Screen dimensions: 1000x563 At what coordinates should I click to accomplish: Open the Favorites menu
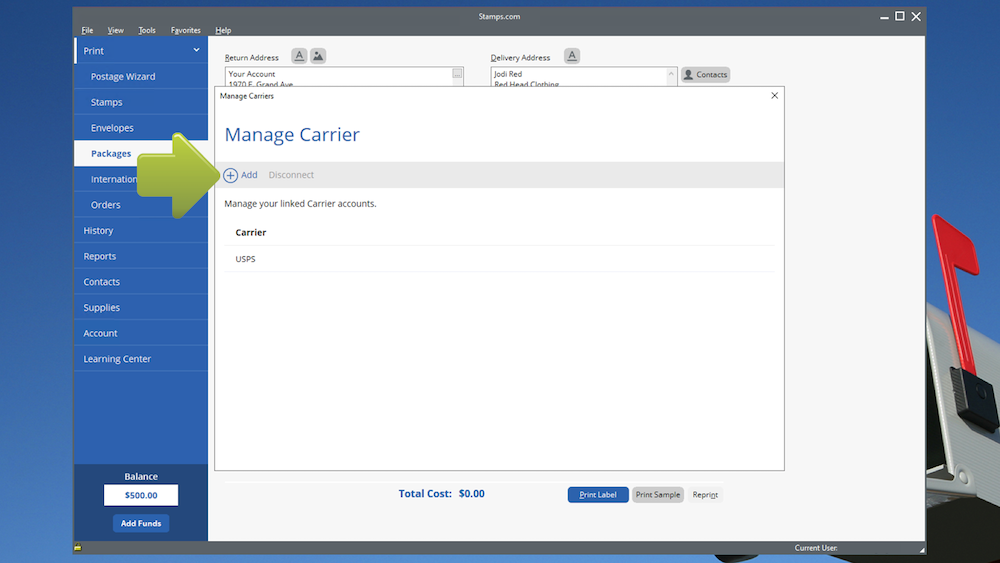pos(185,31)
